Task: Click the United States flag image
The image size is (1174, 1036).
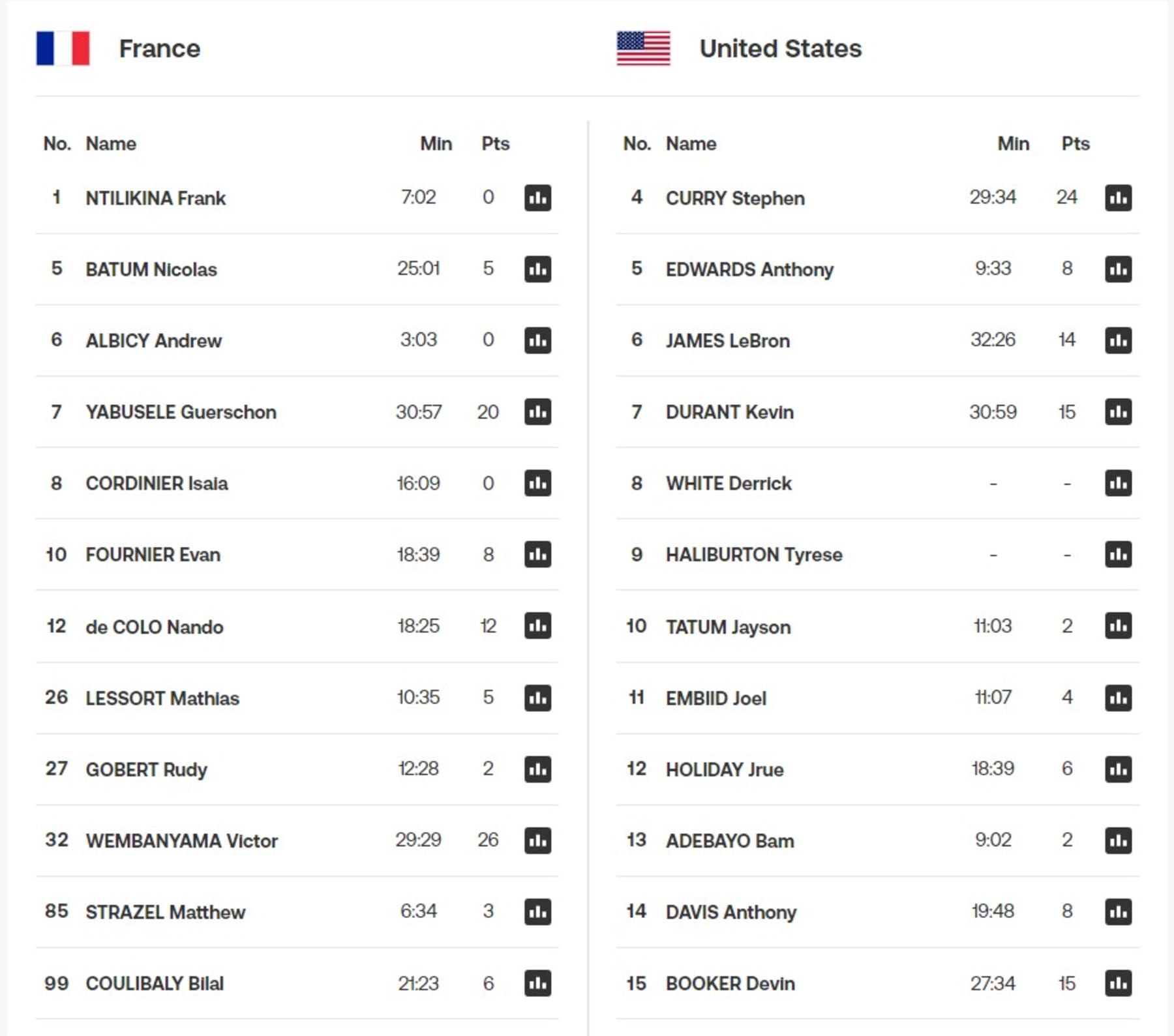Action: [x=643, y=48]
